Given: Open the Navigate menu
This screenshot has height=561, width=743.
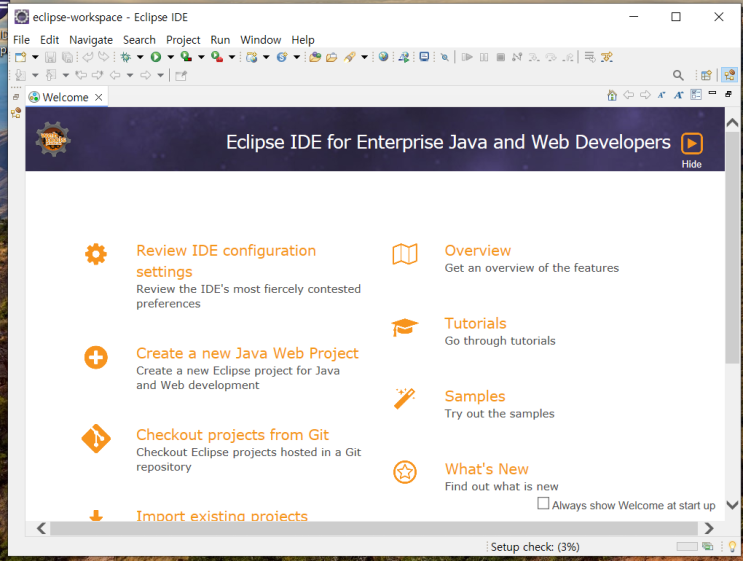Looking at the screenshot, I should (91, 40).
